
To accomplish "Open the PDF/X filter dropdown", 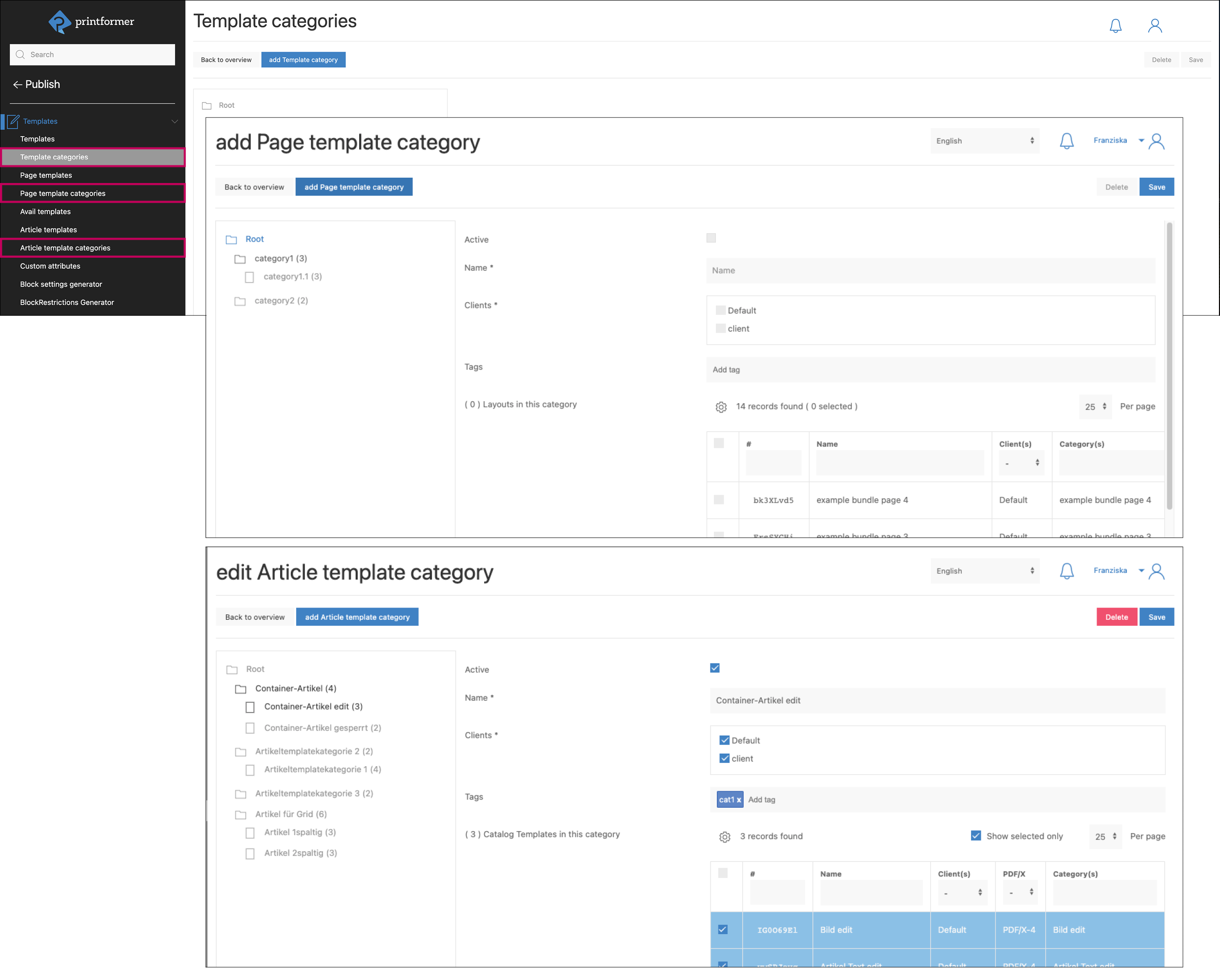I will click(x=1020, y=892).
